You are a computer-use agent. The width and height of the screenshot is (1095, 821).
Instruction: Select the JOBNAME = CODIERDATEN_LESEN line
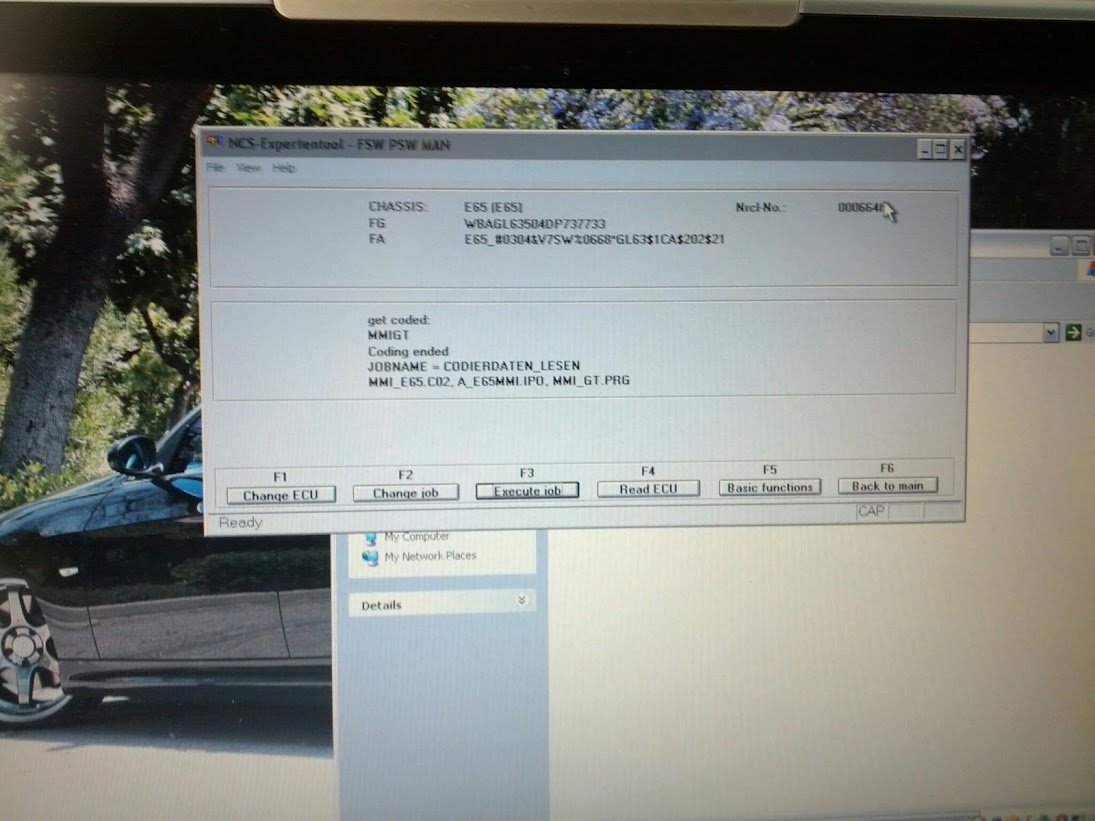click(473, 366)
